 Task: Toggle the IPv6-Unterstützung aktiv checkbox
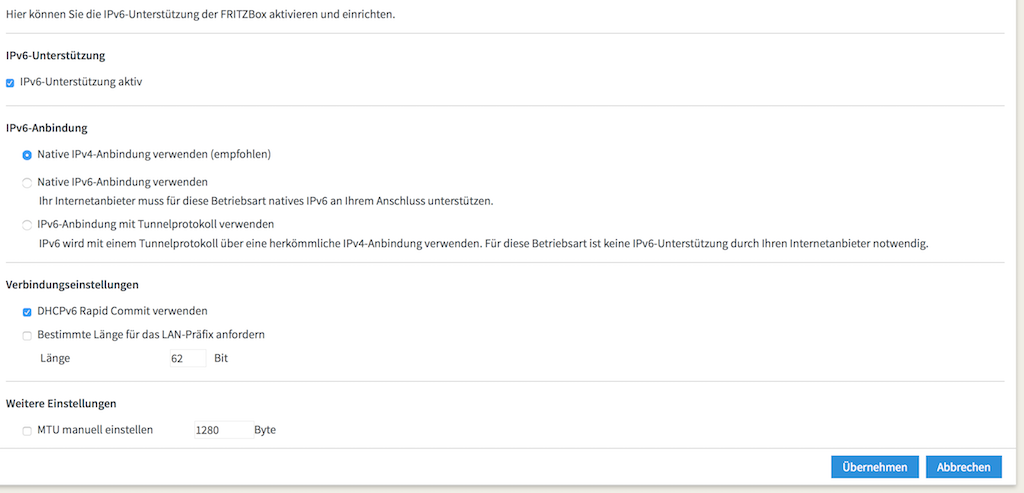(10, 83)
